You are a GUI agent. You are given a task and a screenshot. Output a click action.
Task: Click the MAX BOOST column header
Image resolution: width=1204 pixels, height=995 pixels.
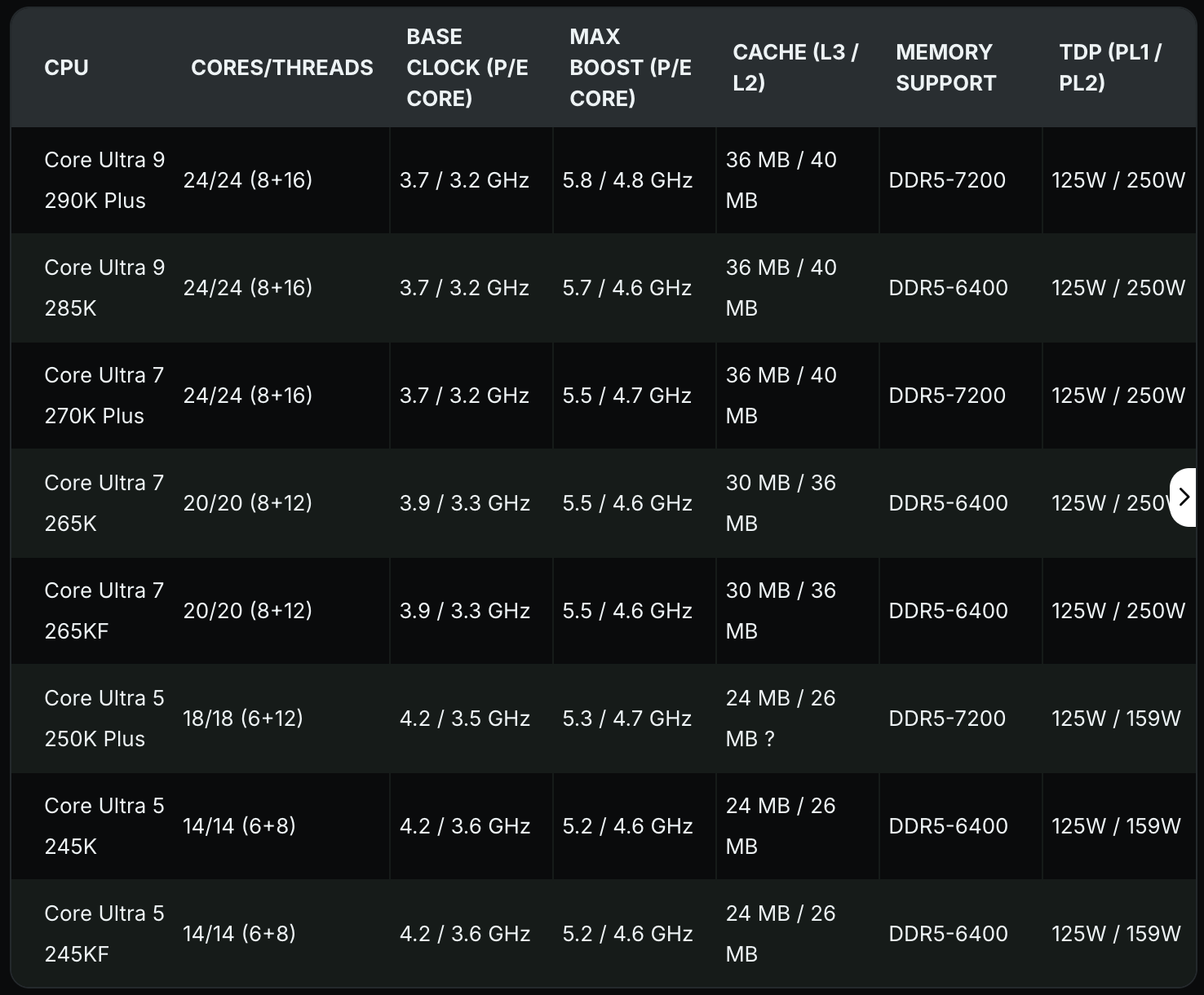(x=630, y=68)
